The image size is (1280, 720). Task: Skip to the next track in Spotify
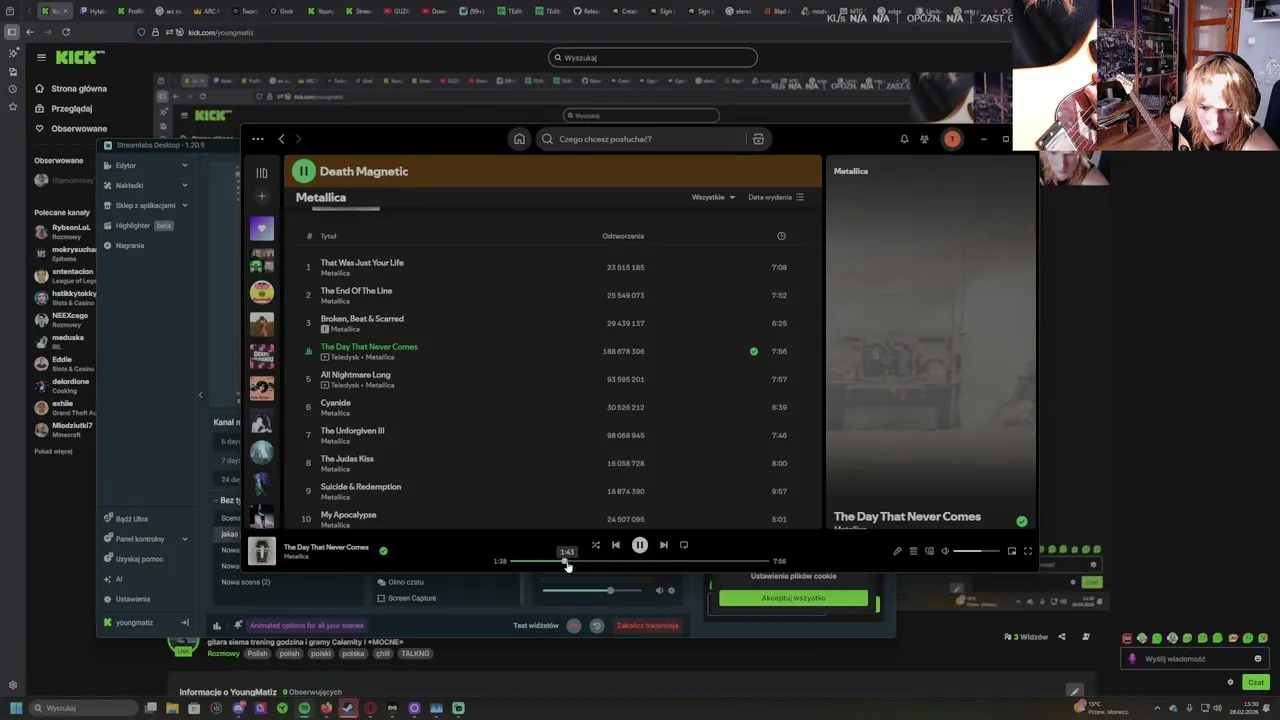[x=663, y=545]
